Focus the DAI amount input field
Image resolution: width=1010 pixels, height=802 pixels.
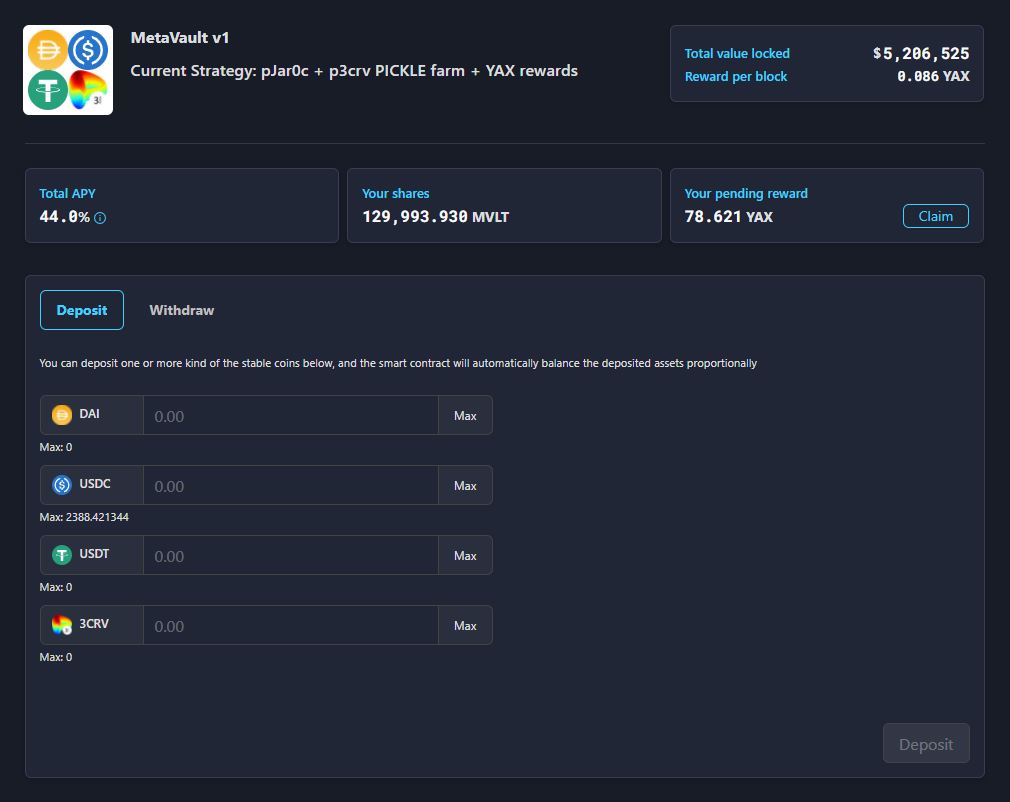coord(291,415)
